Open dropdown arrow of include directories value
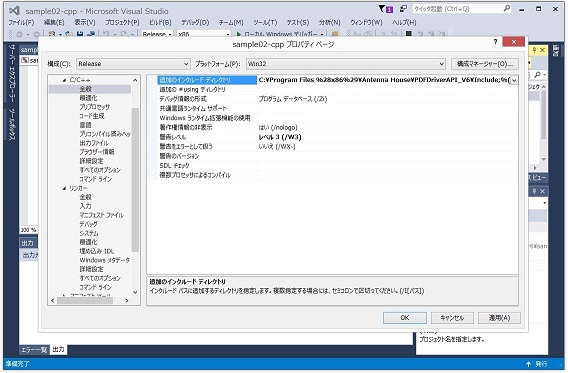This screenshot has width=568, height=373. tap(514, 80)
